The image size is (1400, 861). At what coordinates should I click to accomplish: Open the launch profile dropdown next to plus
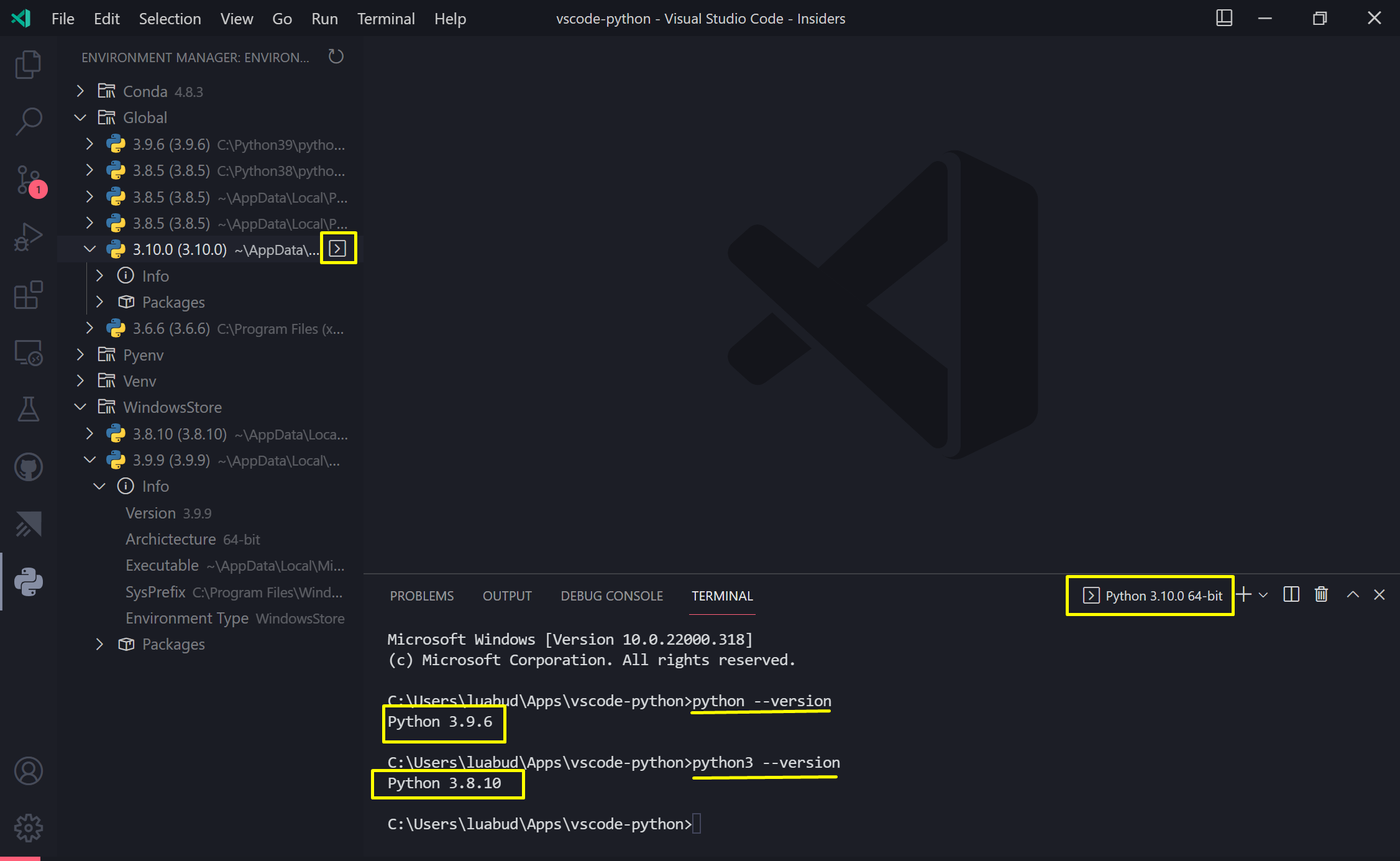1263,596
